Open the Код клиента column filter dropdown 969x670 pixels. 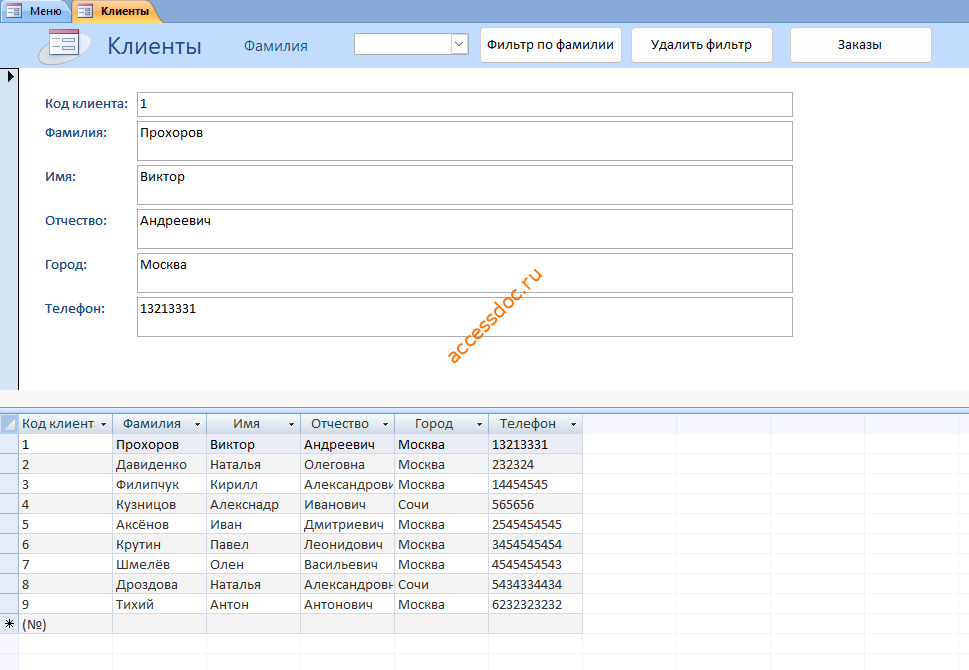coord(103,424)
